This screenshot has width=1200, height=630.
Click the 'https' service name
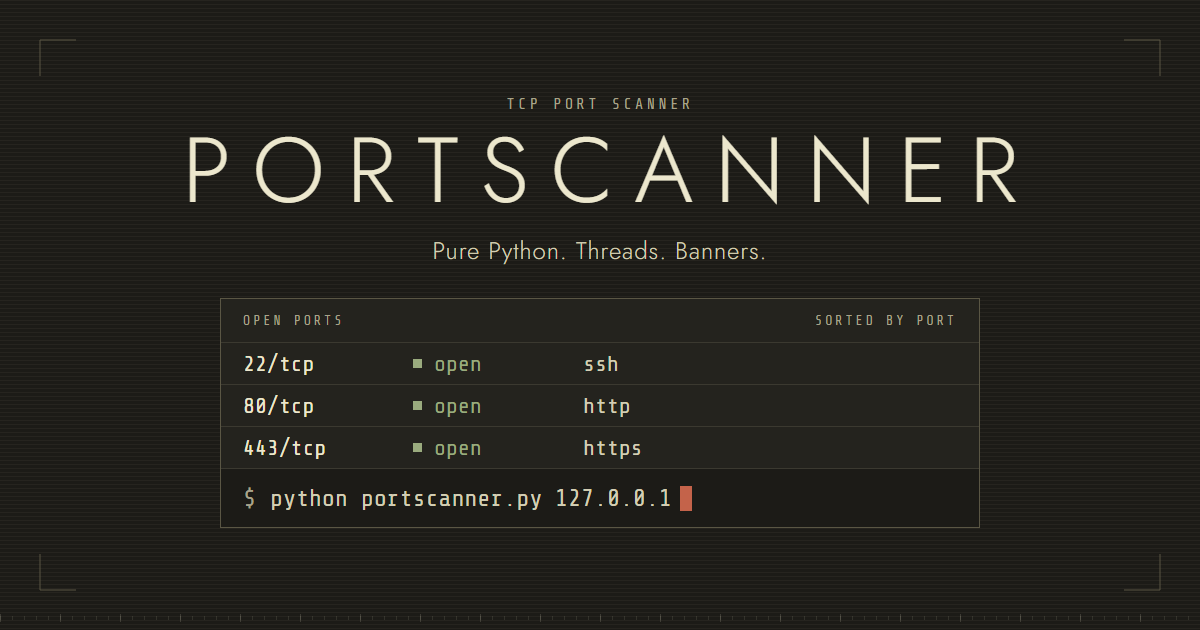coord(613,449)
